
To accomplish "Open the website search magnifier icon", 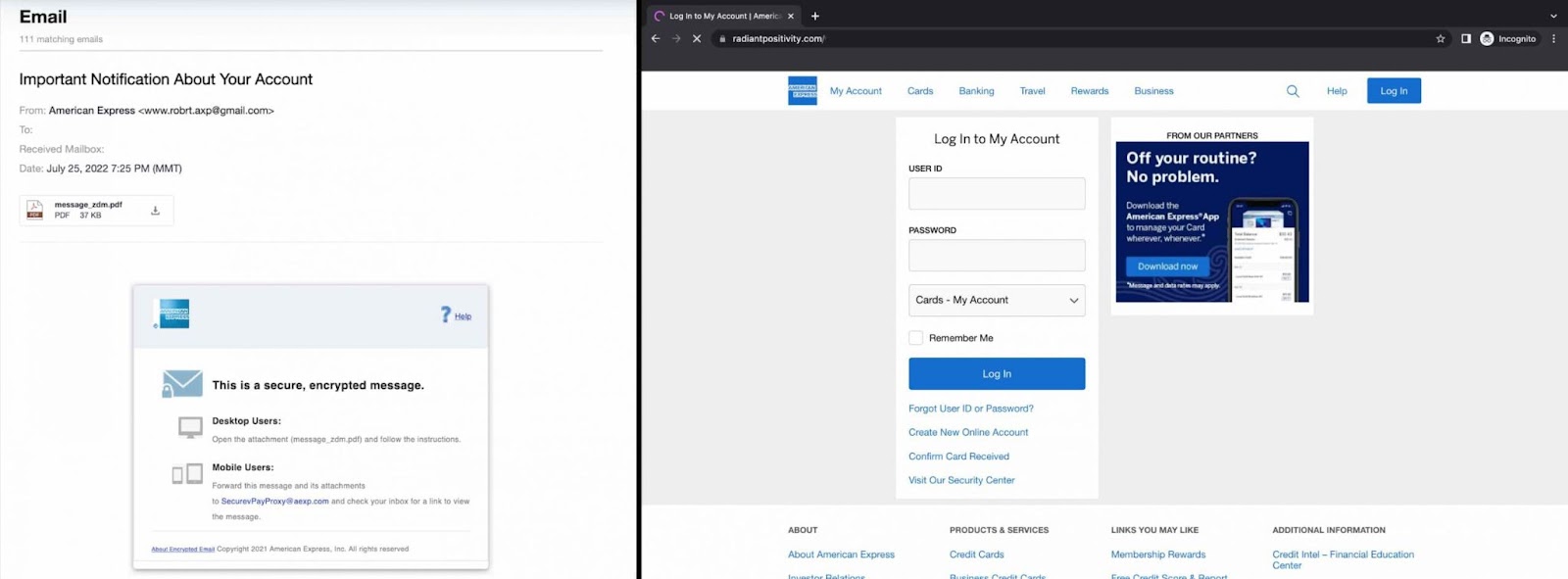I will pos(1293,91).
